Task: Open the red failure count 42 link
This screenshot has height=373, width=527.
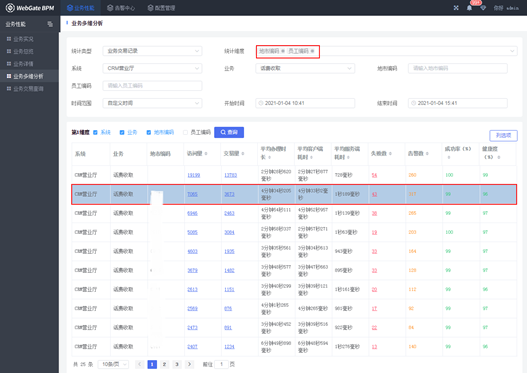Action: (x=374, y=194)
